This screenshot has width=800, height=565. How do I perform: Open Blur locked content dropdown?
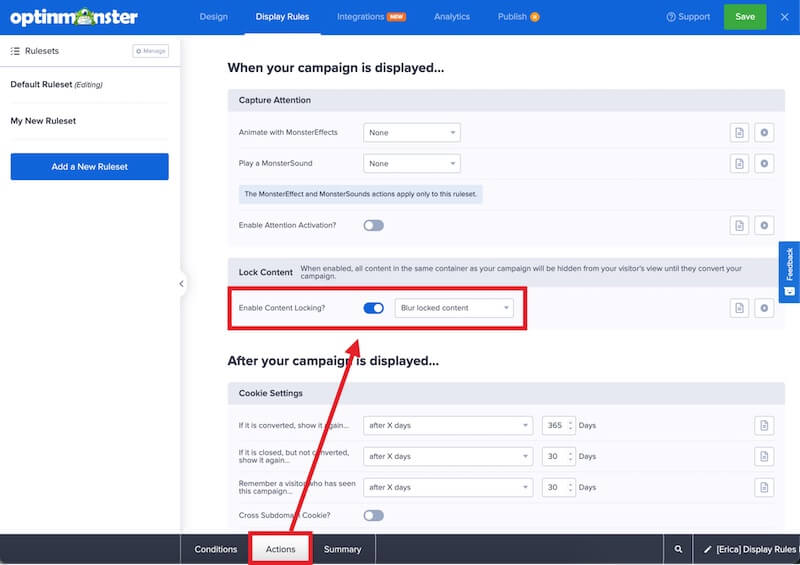pos(454,308)
